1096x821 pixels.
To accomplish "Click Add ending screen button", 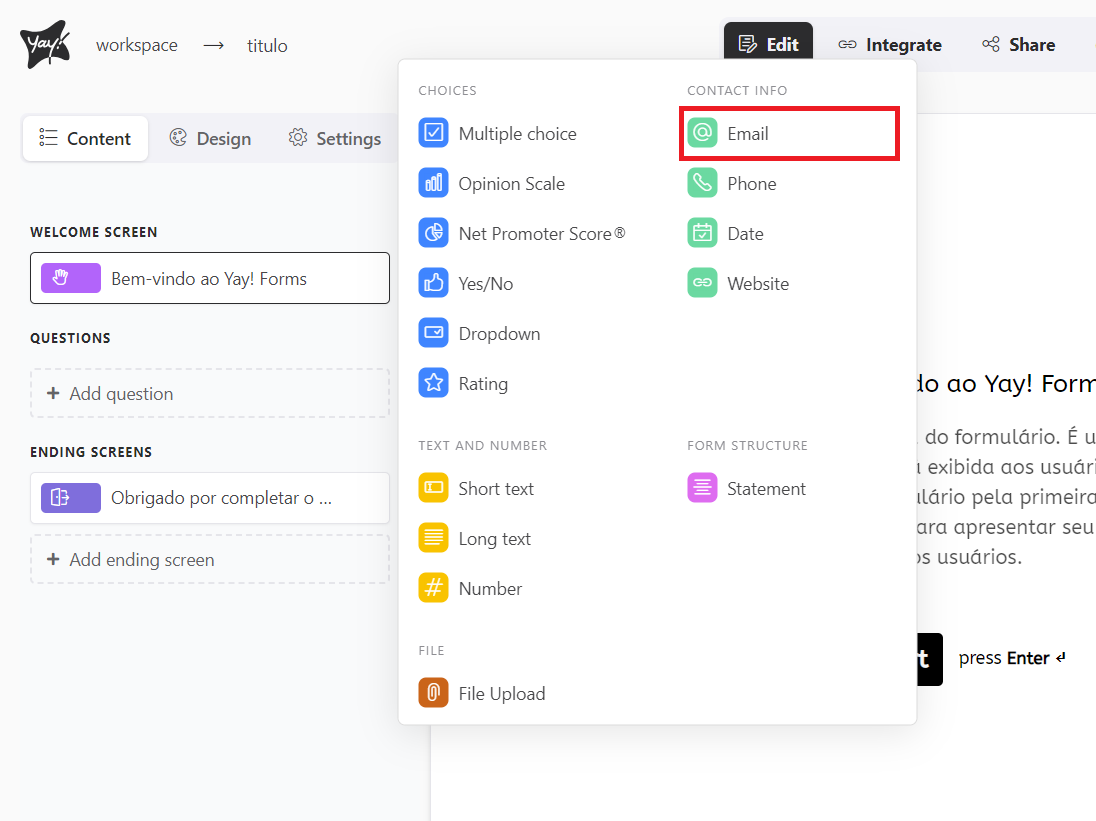I will click(x=210, y=560).
